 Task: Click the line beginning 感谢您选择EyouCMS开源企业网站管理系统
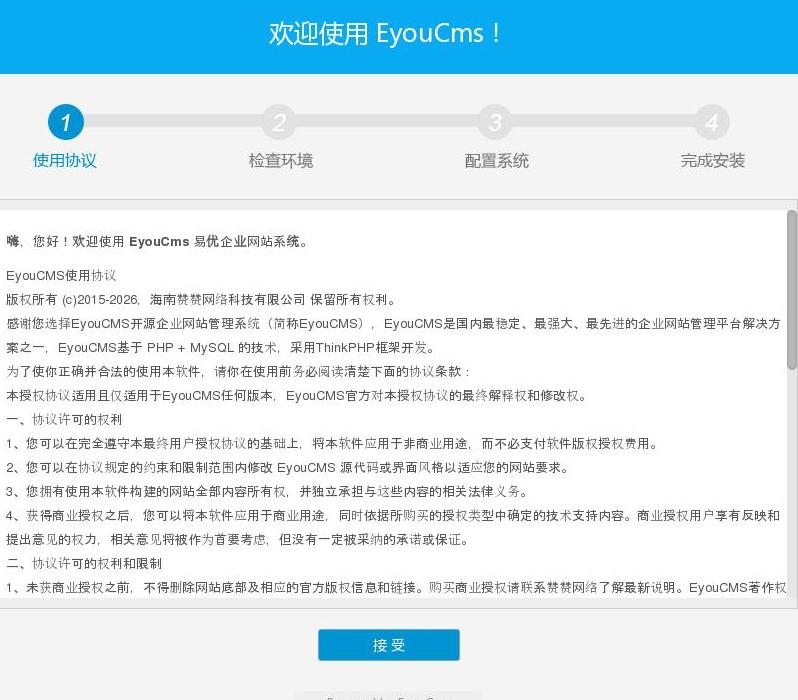(393, 323)
